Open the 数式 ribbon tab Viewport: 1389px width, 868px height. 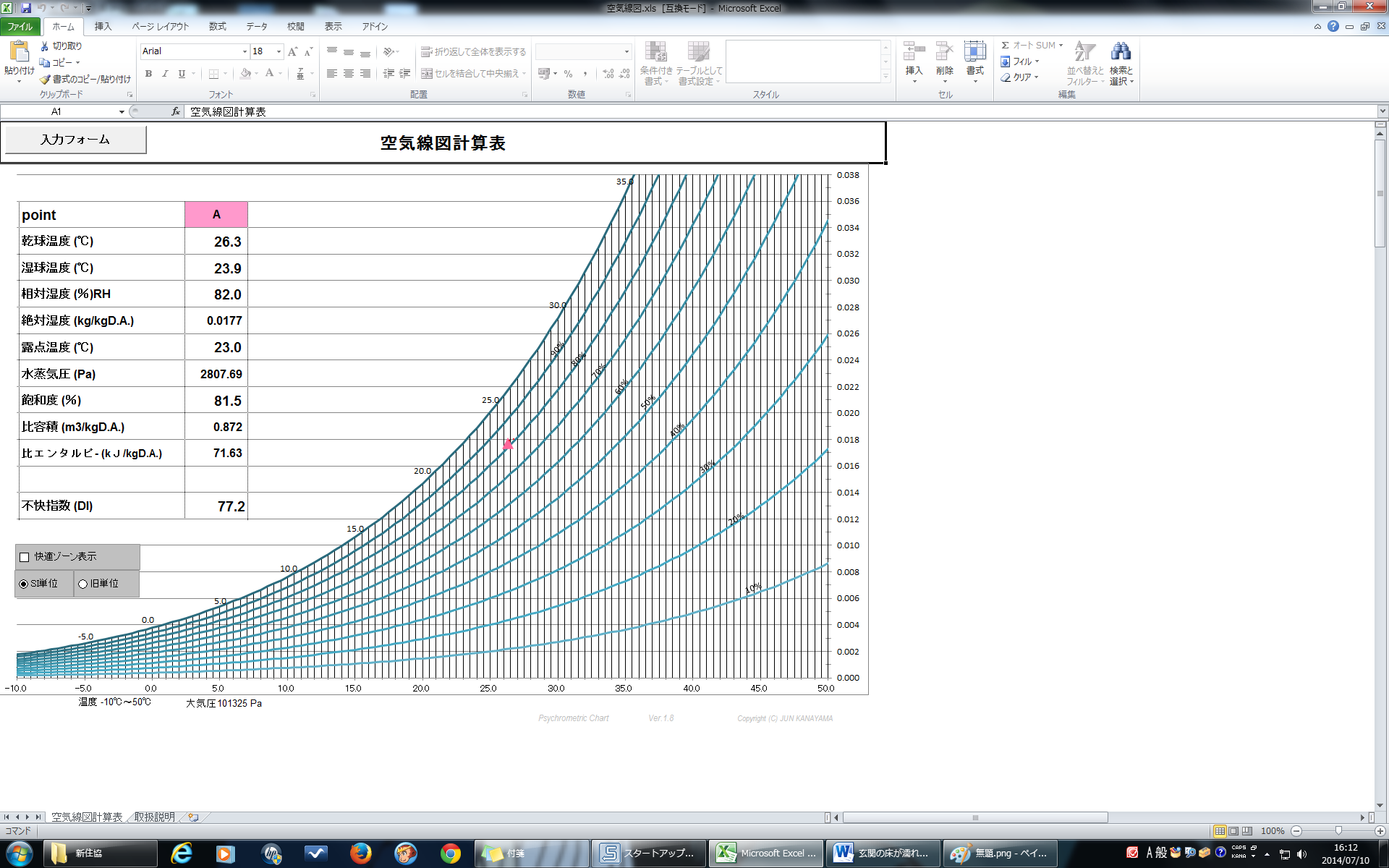[x=217, y=27]
